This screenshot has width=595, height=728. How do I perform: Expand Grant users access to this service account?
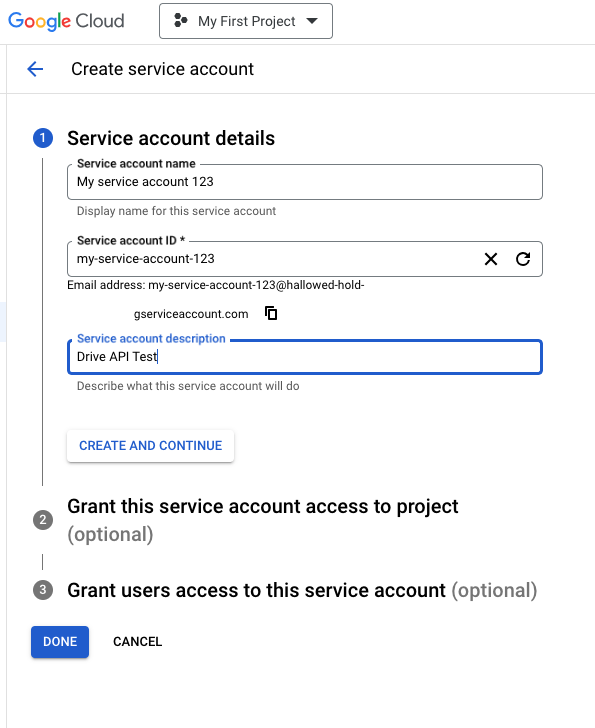[302, 590]
